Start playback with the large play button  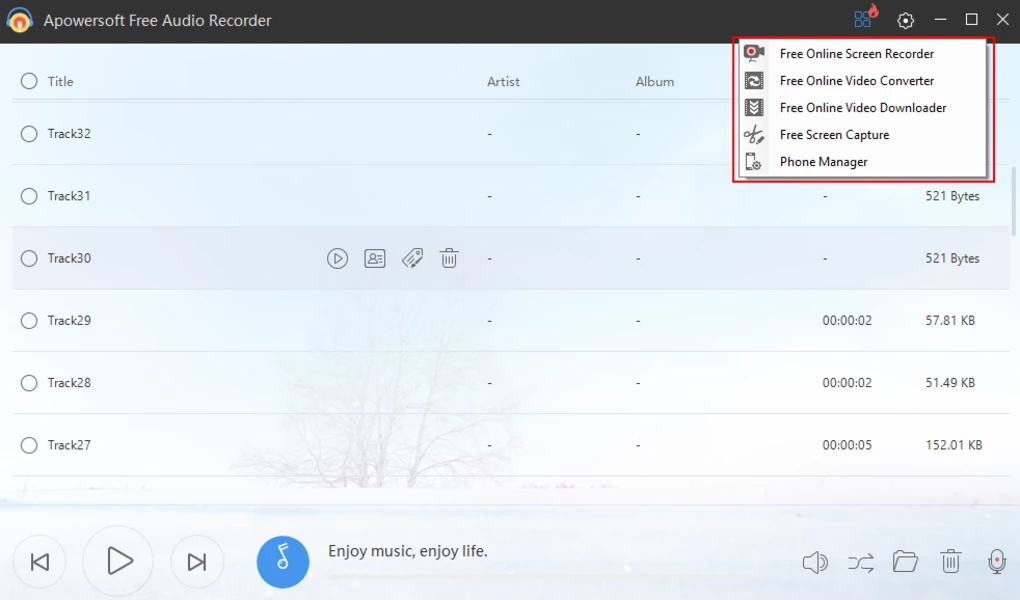pyautogui.click(x=118, y=561)
